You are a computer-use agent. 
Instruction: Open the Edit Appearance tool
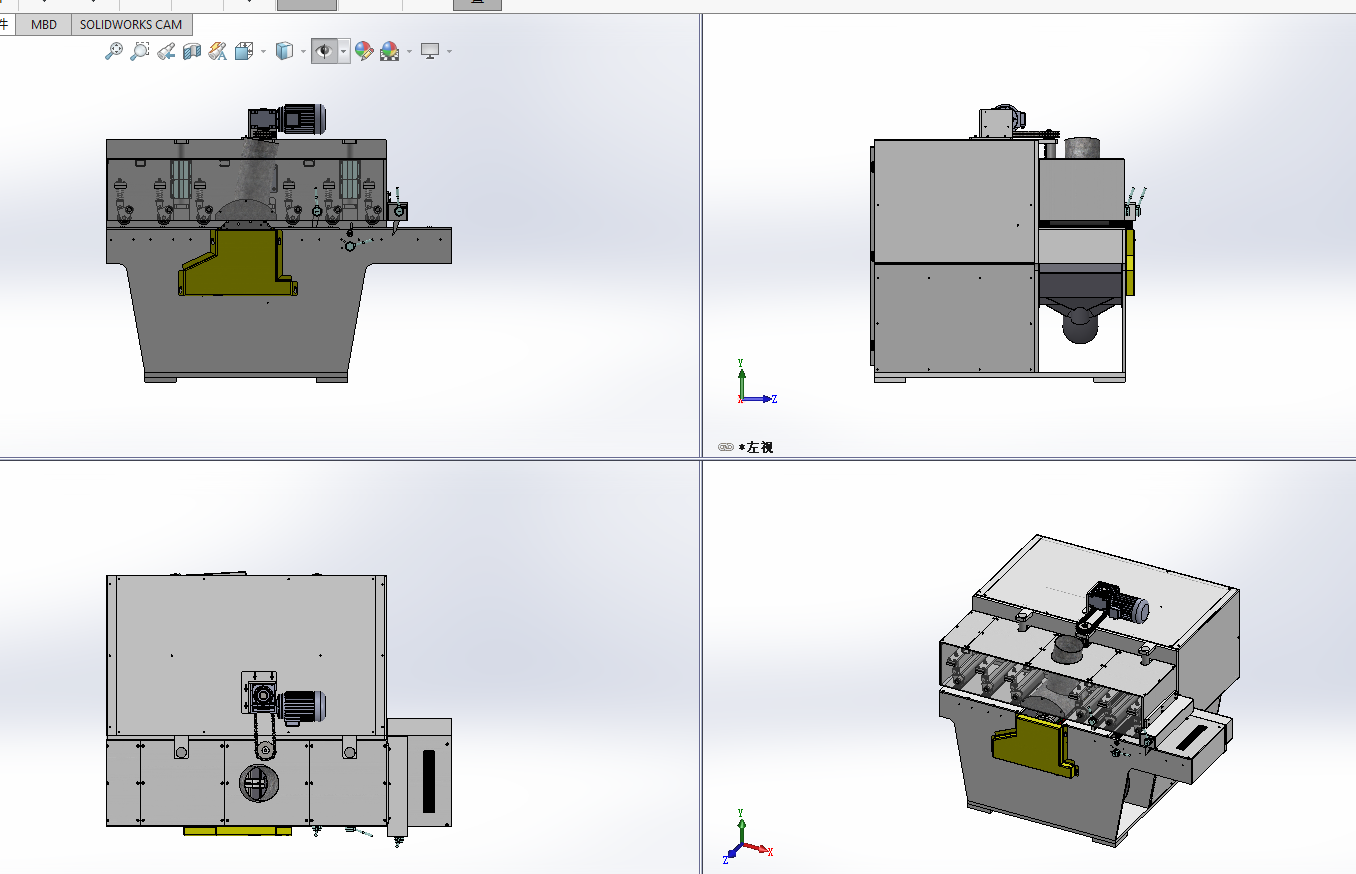[364, 51]
